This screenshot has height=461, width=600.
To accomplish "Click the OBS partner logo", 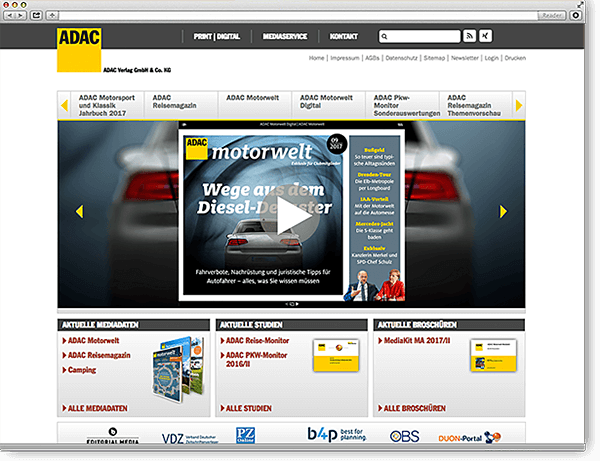I will coord(404,436).
